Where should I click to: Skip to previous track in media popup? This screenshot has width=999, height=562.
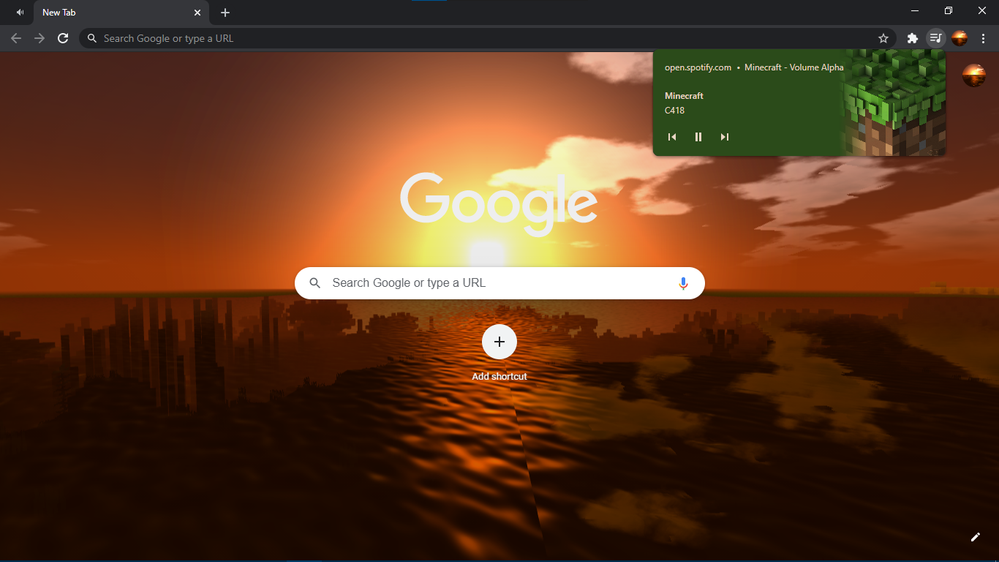coord(672,137)
